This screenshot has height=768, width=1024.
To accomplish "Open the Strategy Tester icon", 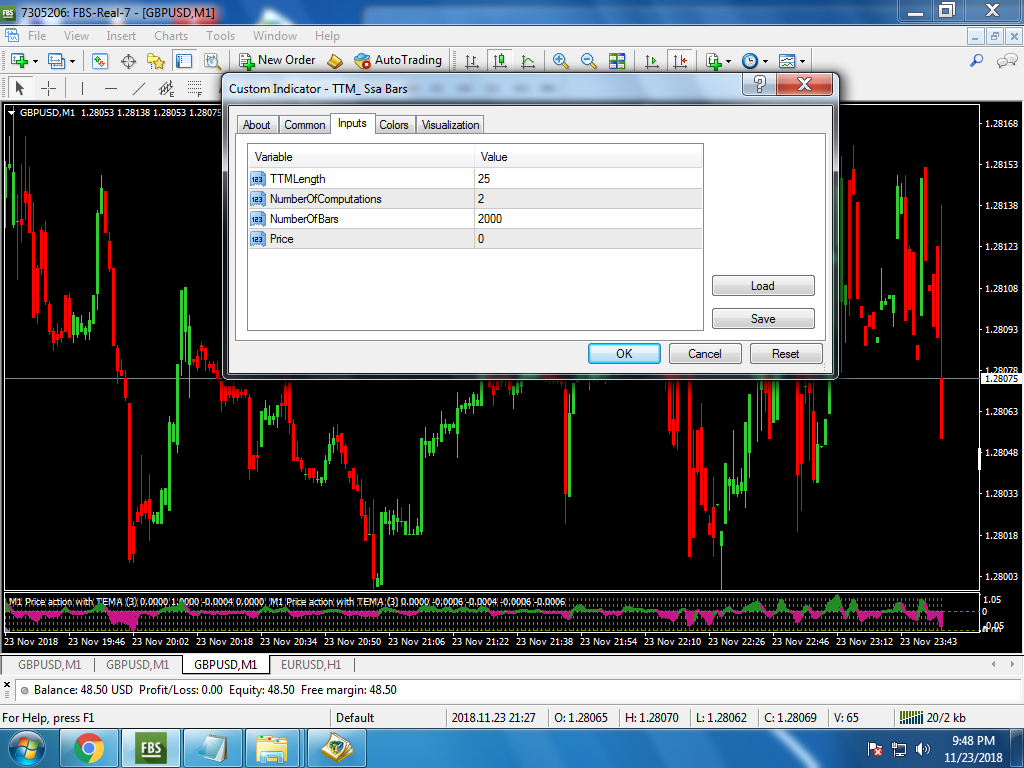I will (212, 61).
